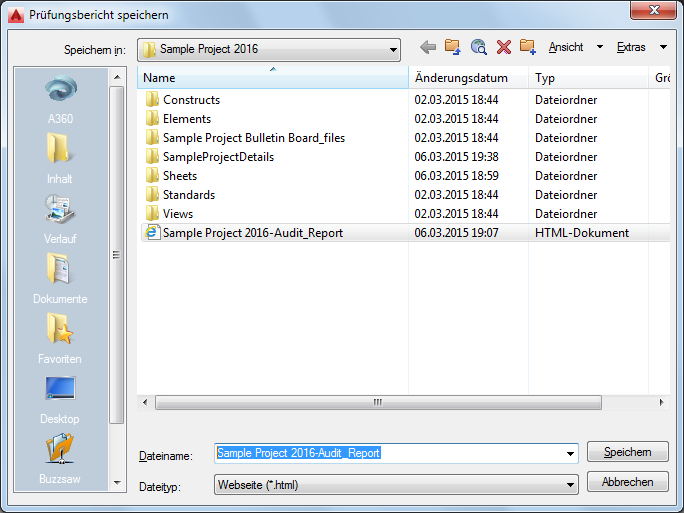Click the HTML icon of Sample Project 2016-Audit_Report
Viewport: 684px width, 513px height.
(152, 233)
